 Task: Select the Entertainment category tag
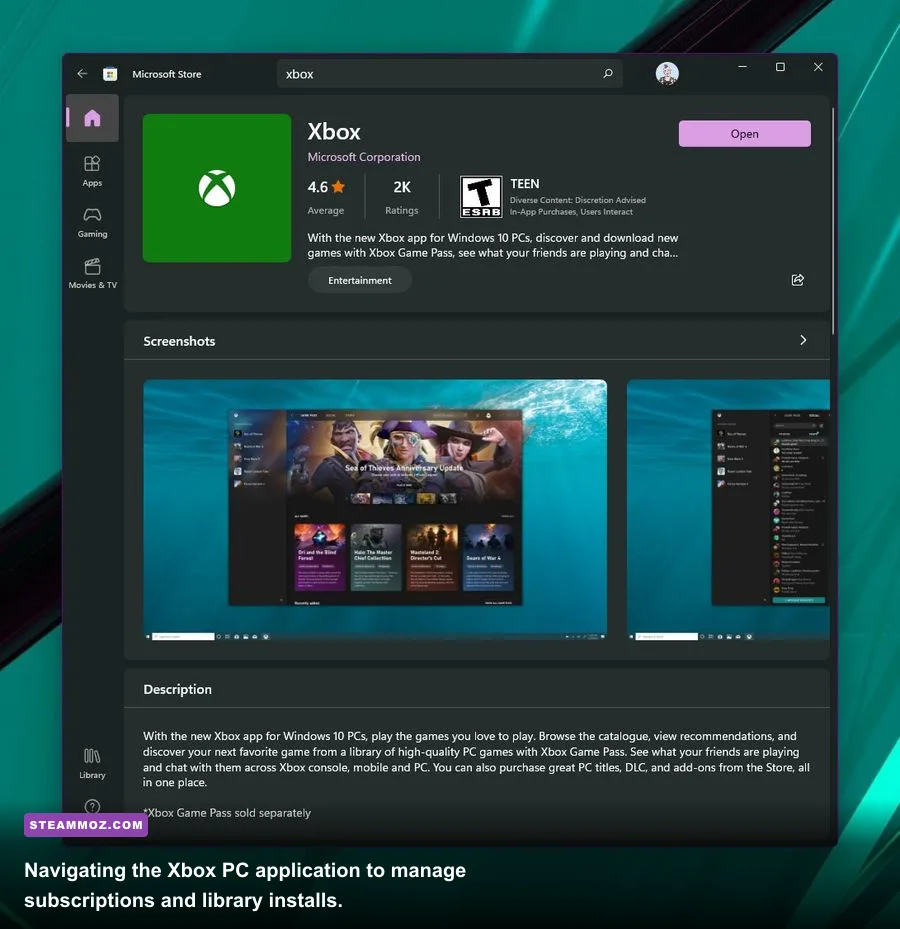tap(360, 280)
